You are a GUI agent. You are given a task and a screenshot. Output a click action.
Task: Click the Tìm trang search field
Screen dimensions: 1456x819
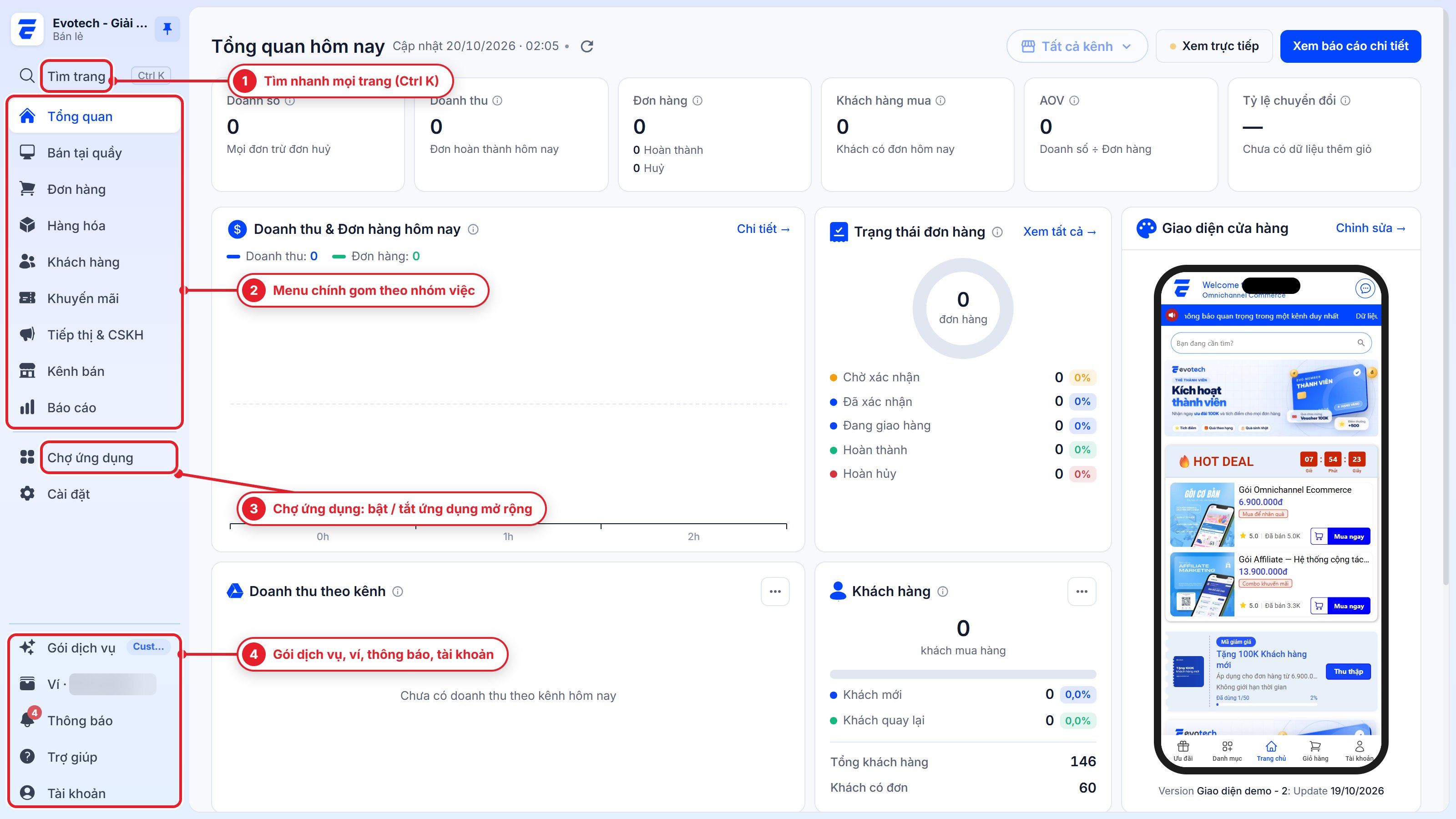[94, 76]
